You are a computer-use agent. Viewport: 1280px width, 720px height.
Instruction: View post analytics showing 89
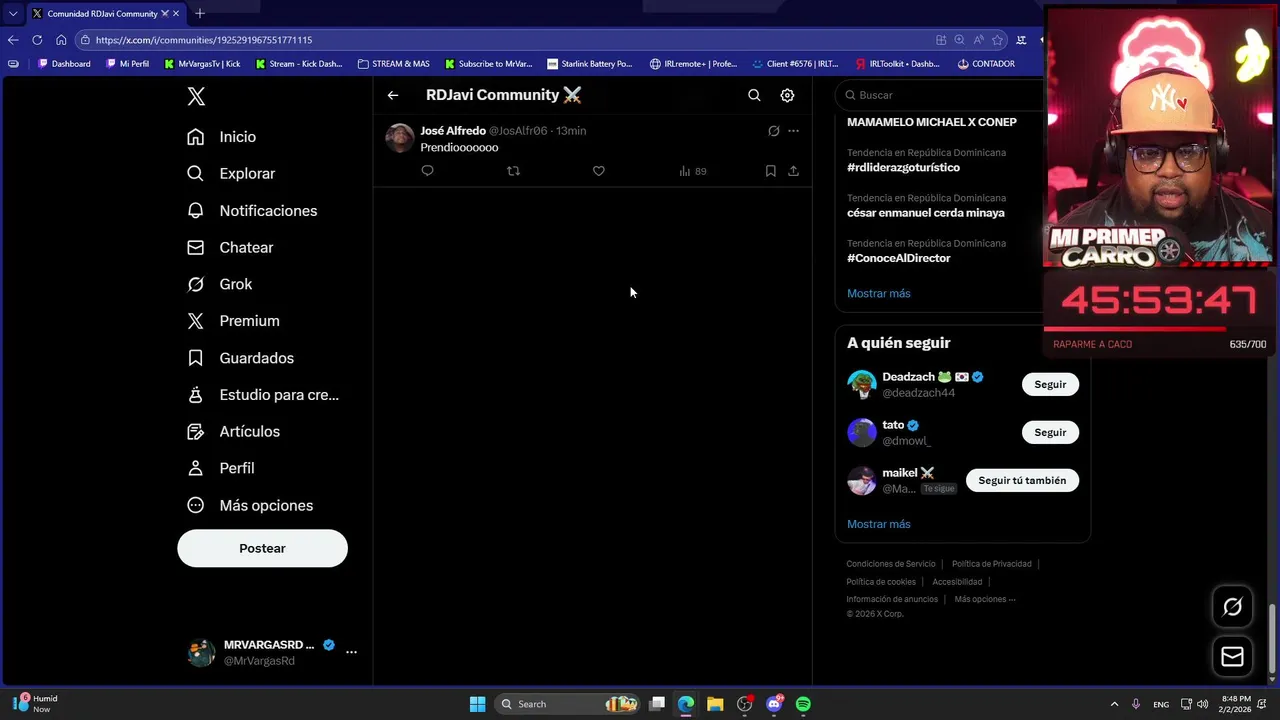(x=692, y=171)
